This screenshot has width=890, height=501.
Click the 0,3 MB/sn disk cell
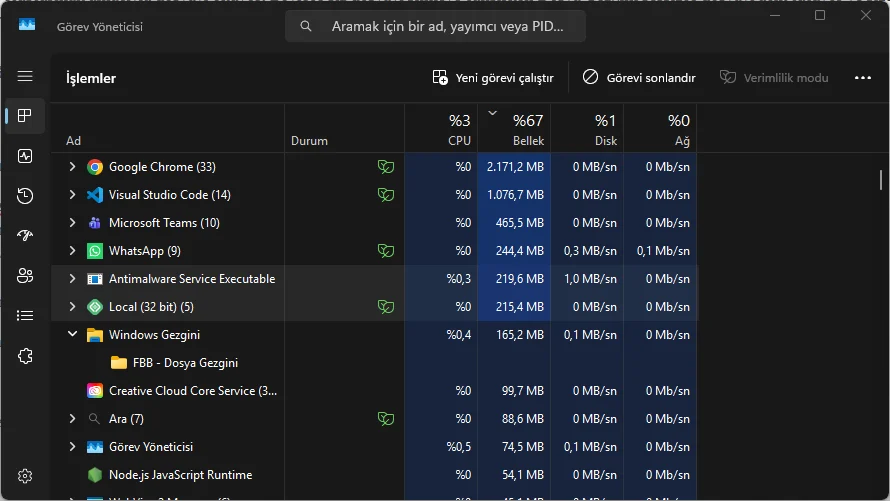587,251
